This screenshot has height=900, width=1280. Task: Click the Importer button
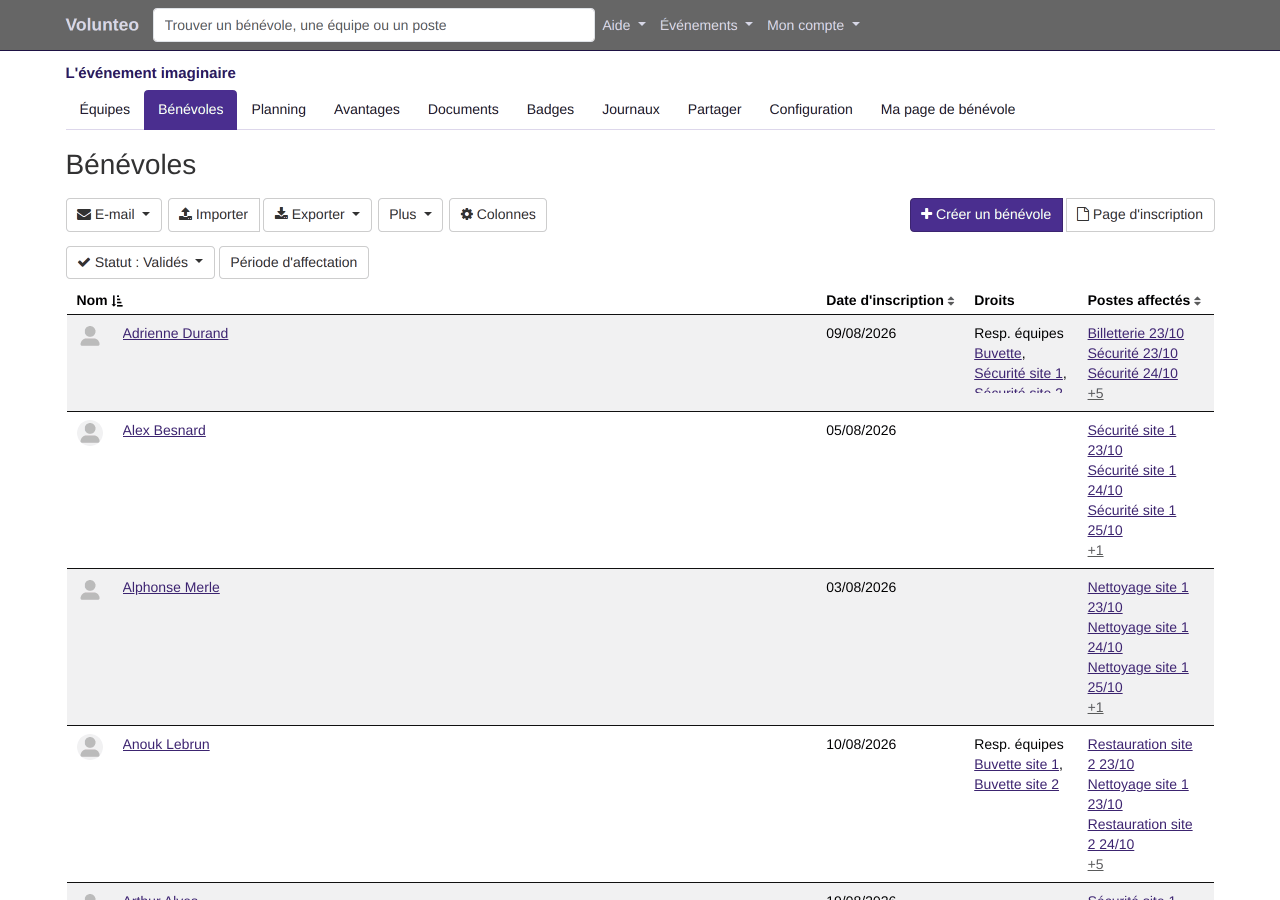(x=214, y=215)
